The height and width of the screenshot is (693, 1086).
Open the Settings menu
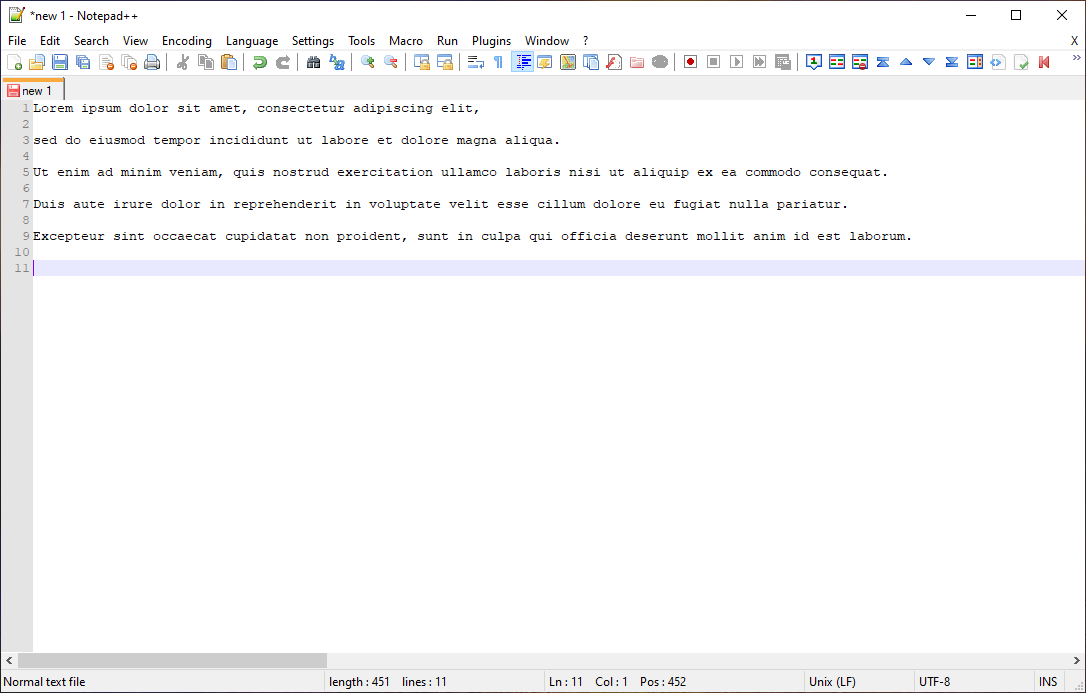[312, 41]
